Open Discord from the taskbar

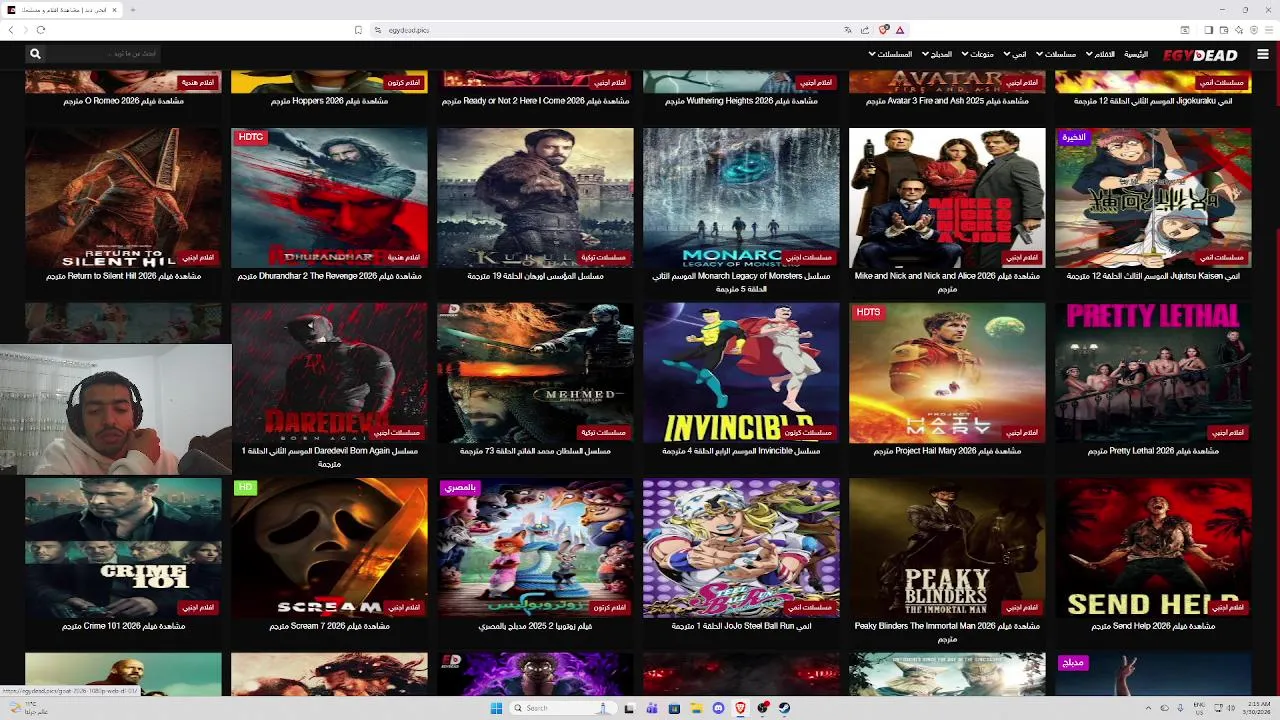point(718,708)
